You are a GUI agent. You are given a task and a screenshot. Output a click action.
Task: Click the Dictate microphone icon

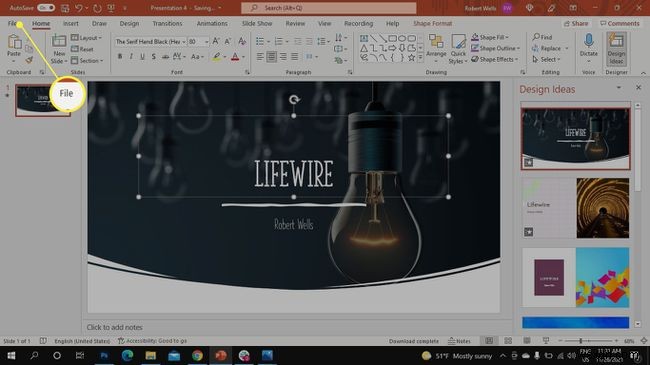(x=589, y=41)
